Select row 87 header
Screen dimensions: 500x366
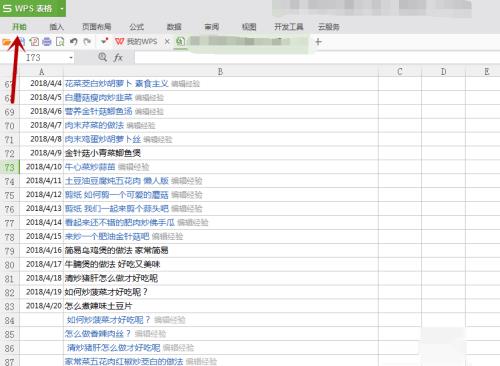click(10, 361)
